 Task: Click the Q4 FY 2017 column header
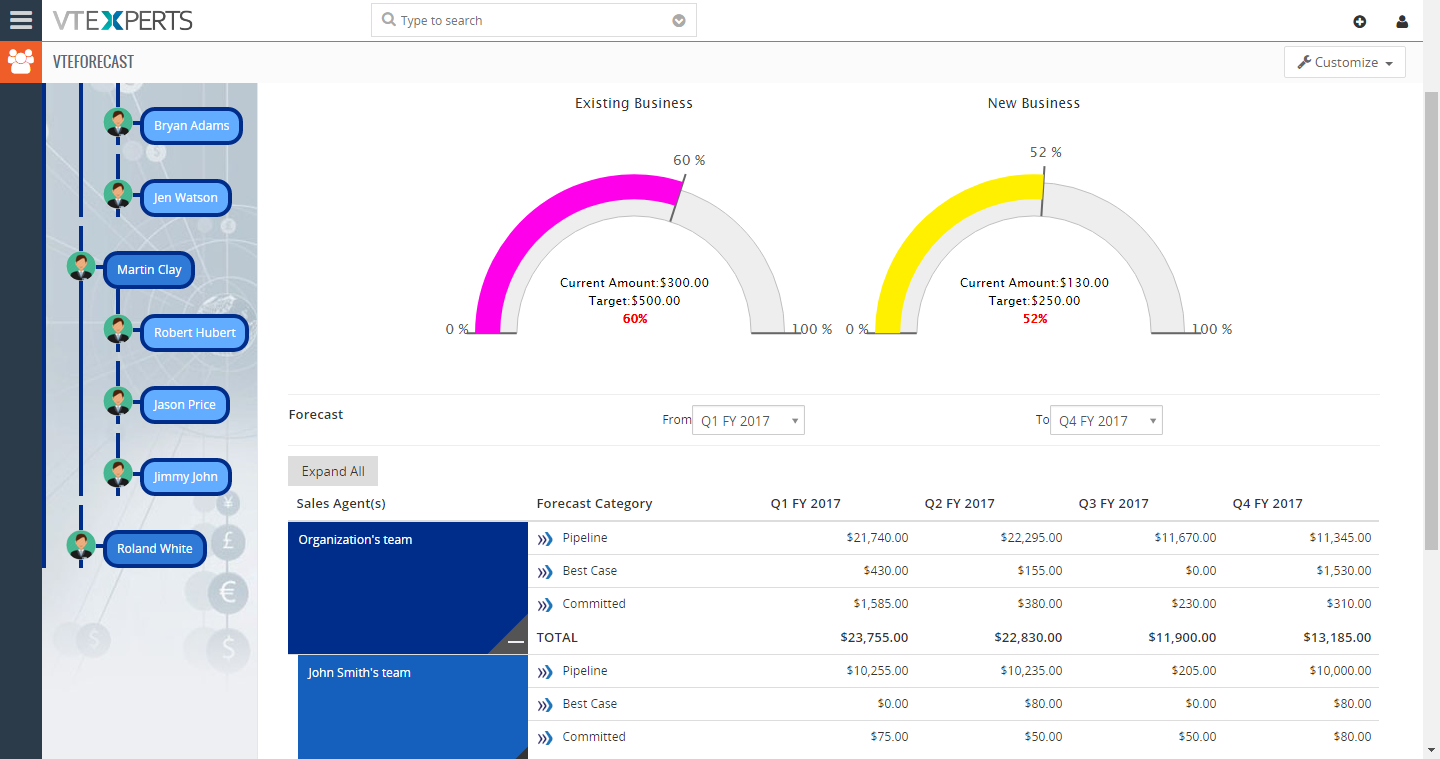tap(1268, 504)
